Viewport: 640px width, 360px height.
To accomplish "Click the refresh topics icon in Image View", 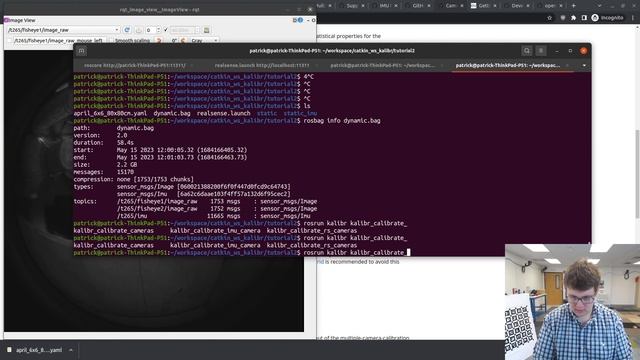I will 127,30.
